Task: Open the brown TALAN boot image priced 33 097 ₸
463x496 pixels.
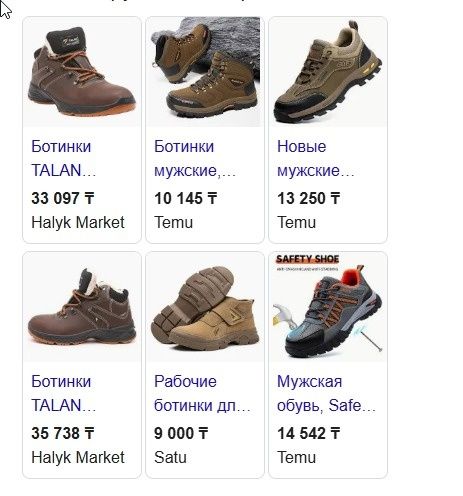Action: (x=82, y=72)
